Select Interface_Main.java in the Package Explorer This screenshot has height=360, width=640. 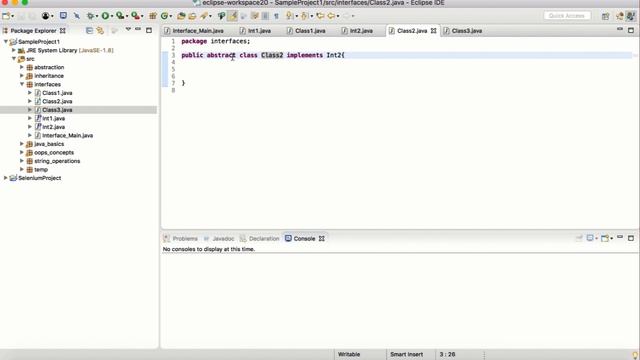point(67,135)
